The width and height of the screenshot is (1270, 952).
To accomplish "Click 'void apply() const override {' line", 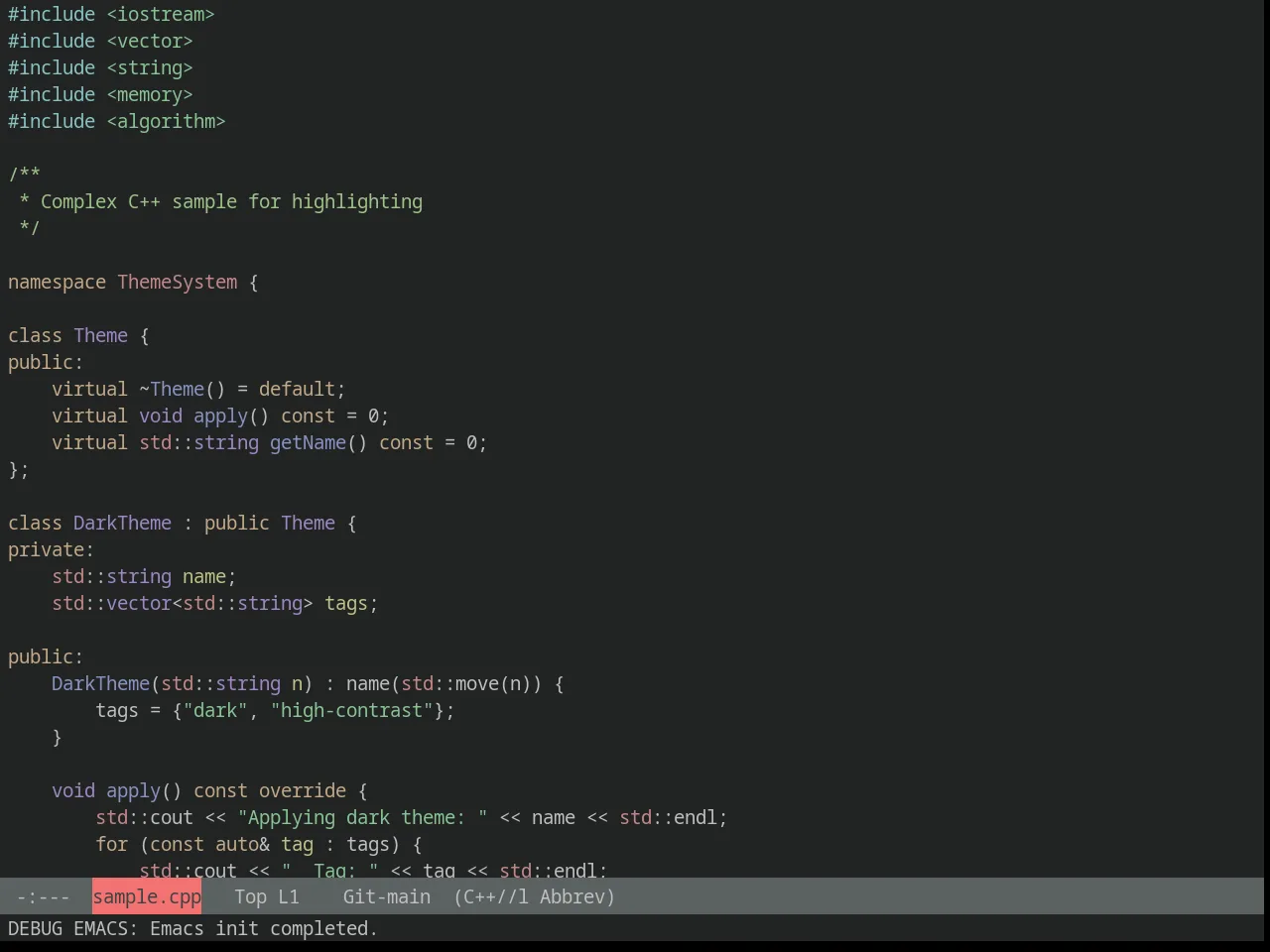I will tap(209, 790).
